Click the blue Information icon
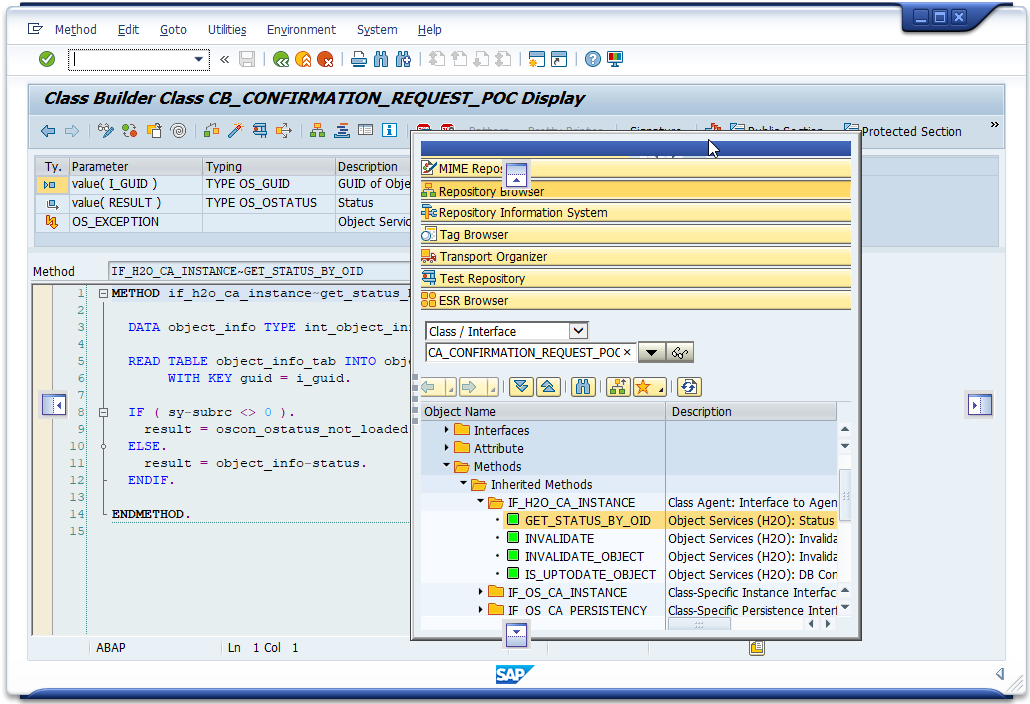 [x=390, y=131]
